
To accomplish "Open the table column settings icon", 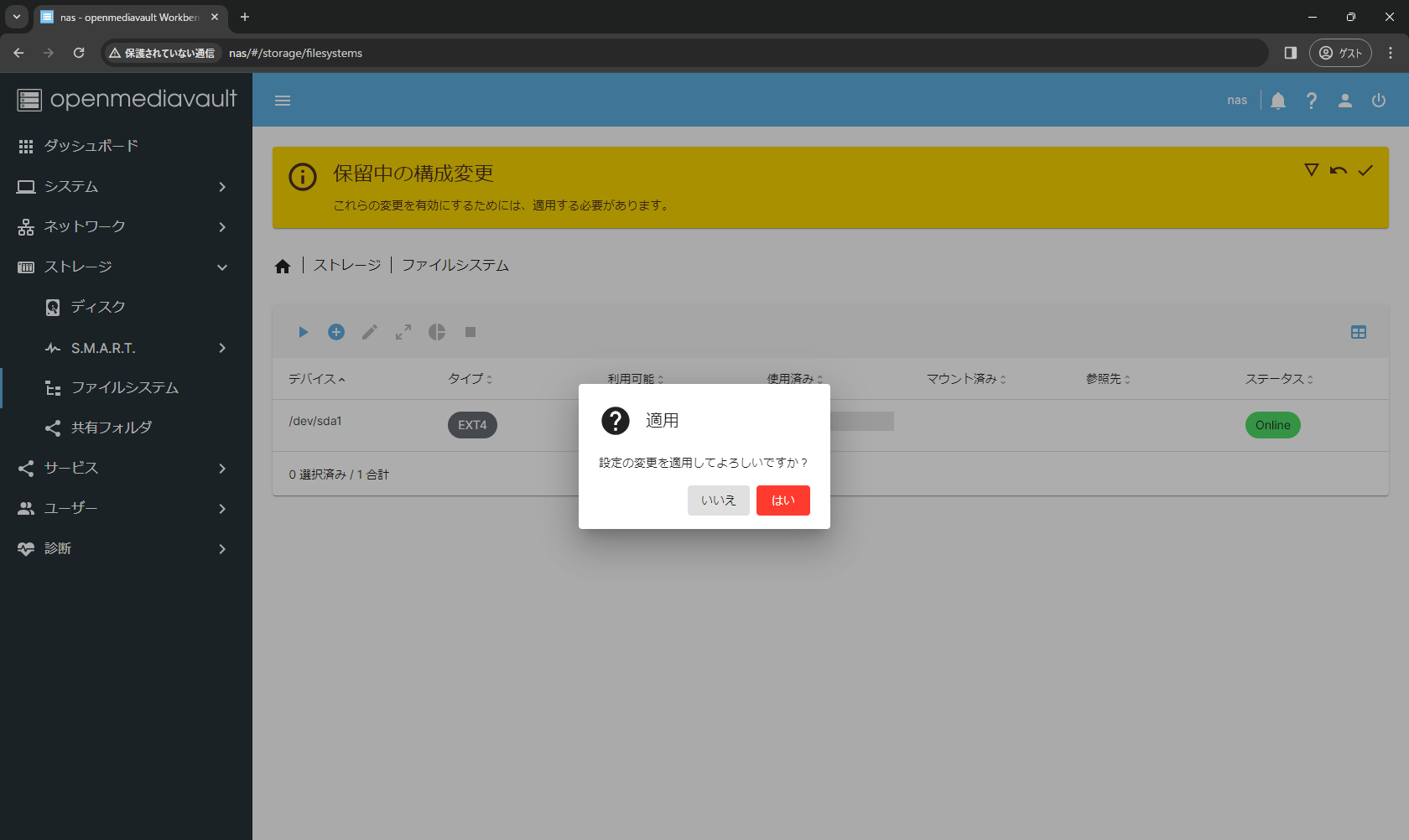I will pyautogui.click(x=1359, y=332).
